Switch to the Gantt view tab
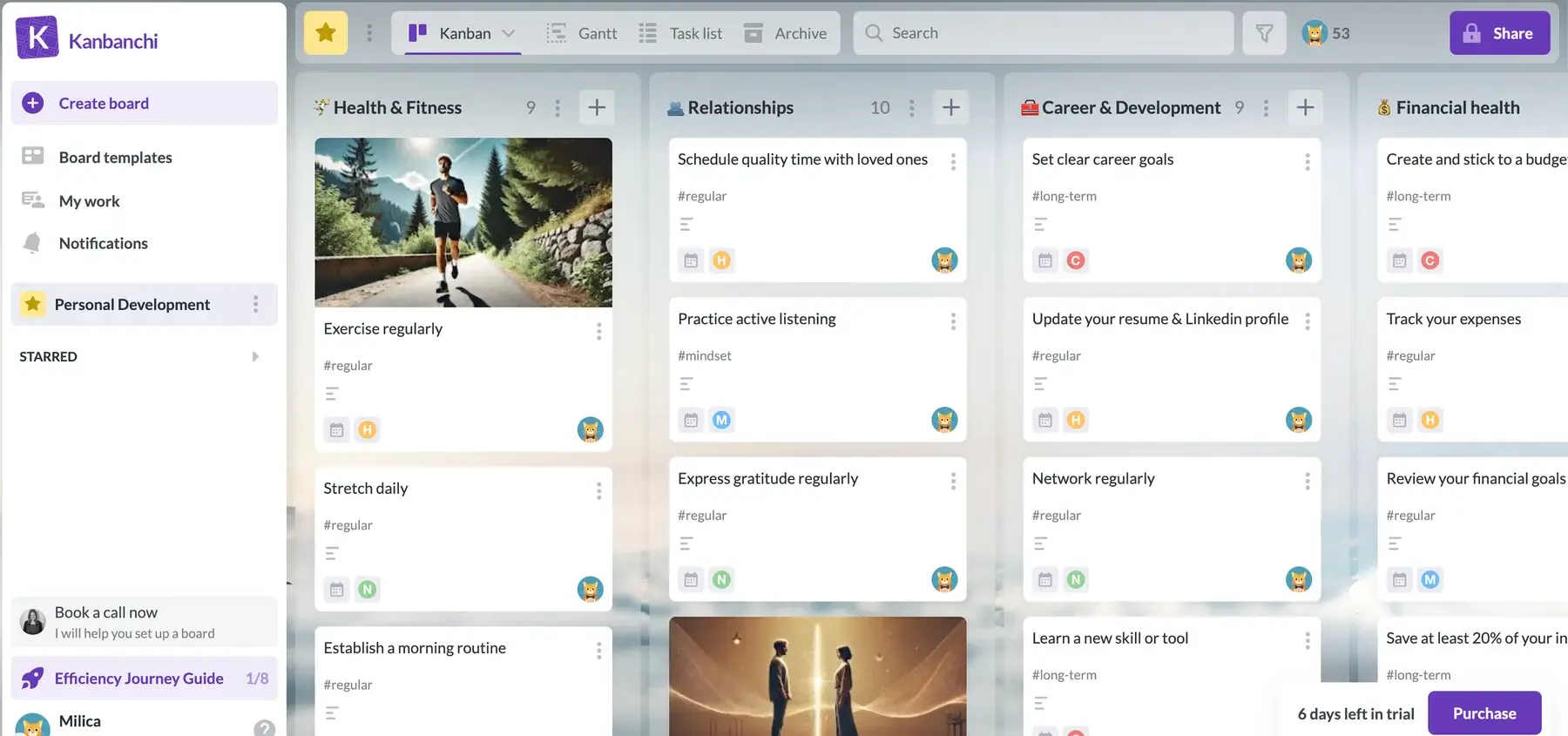 point(582,33)
